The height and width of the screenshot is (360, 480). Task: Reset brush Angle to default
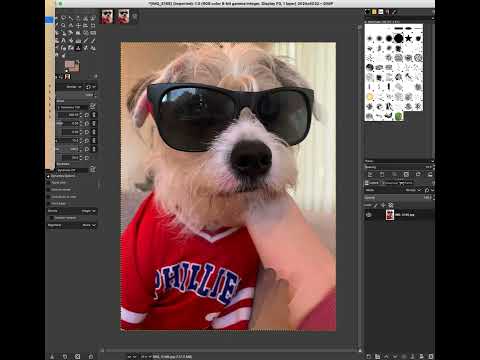click(86, 132)
